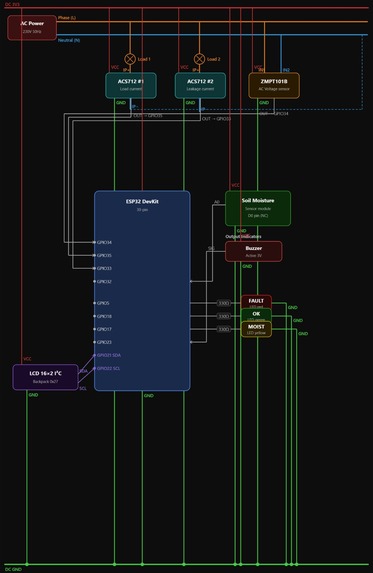Click the GND label below ACS712 #1
The image size is (373, 573).
tap(121, 103)
